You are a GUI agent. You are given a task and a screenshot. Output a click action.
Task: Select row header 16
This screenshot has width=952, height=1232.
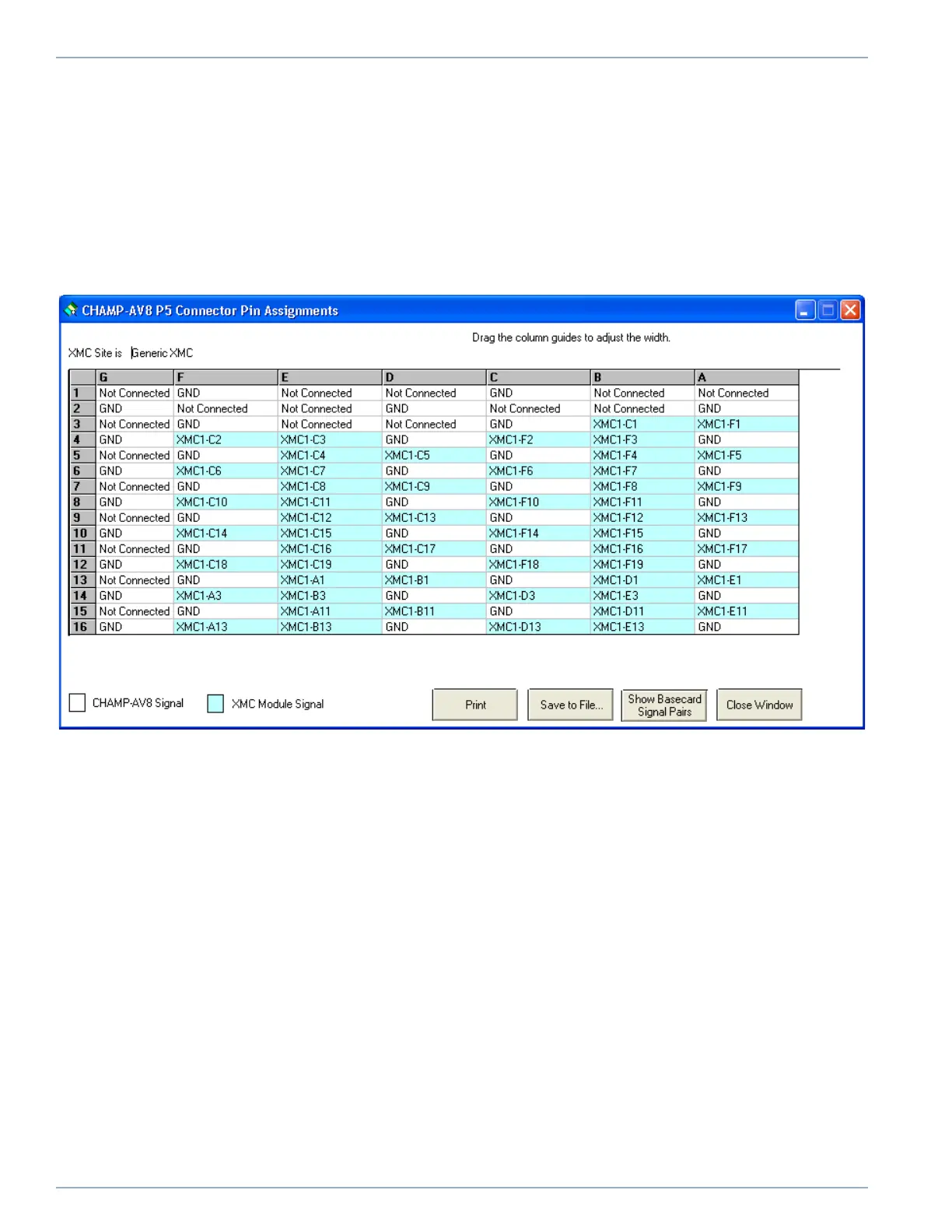coord(82,626)
